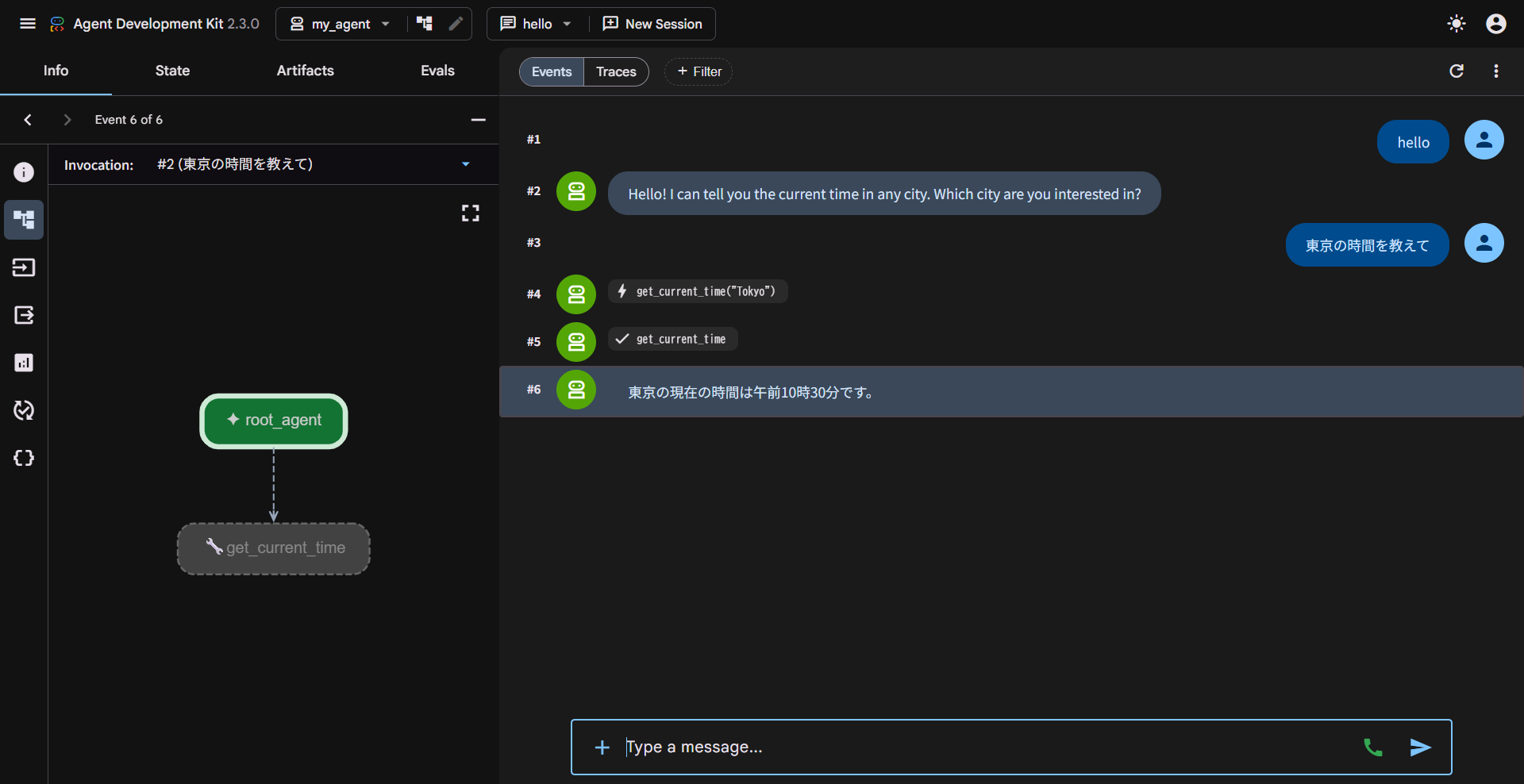Toggle light/dark theme sun icon
Image resolution: width=1524 pixels, height=784 pixels.
[x=1457, y=24]
